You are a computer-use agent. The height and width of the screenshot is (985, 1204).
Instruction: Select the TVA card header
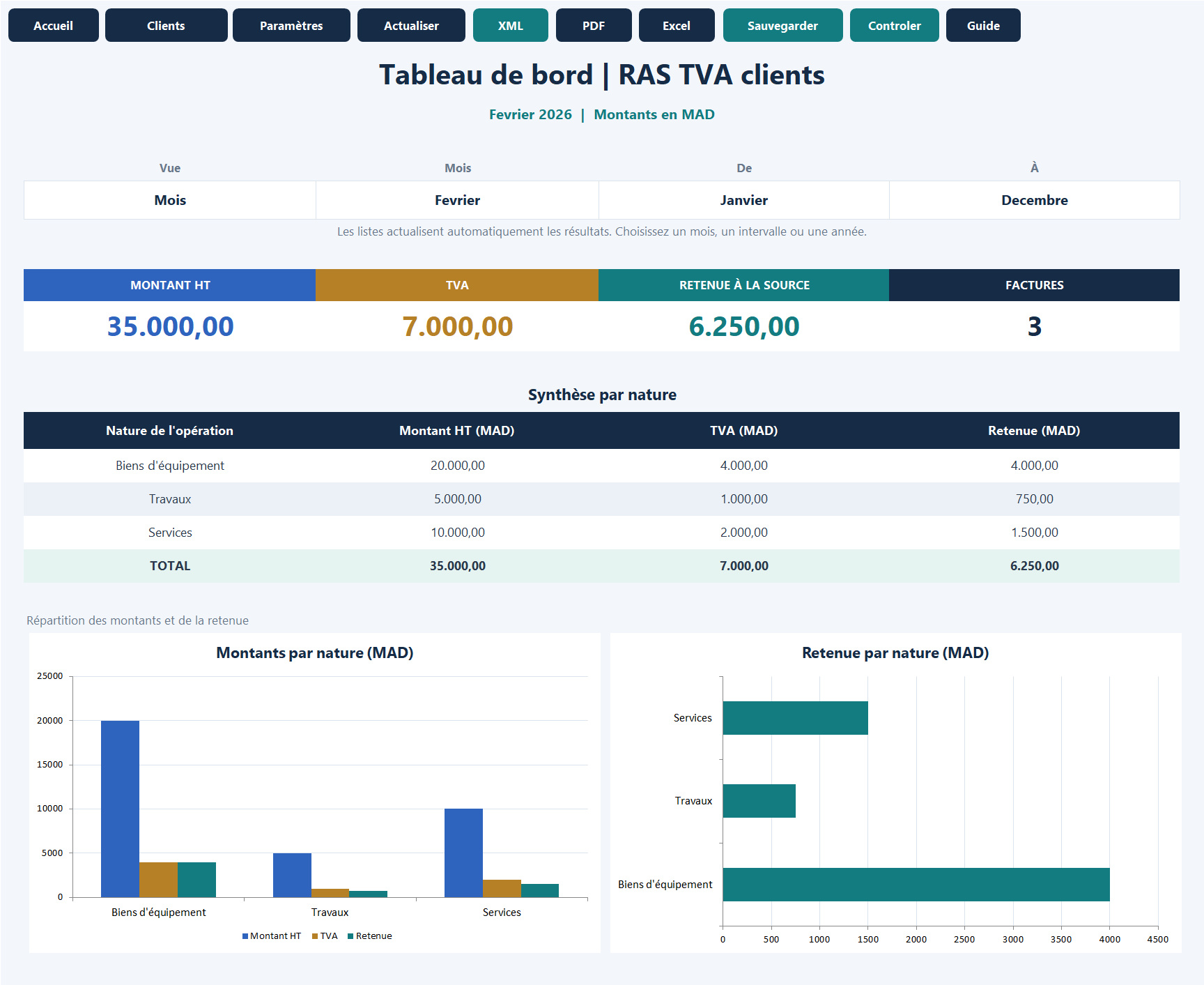point(457,285)
